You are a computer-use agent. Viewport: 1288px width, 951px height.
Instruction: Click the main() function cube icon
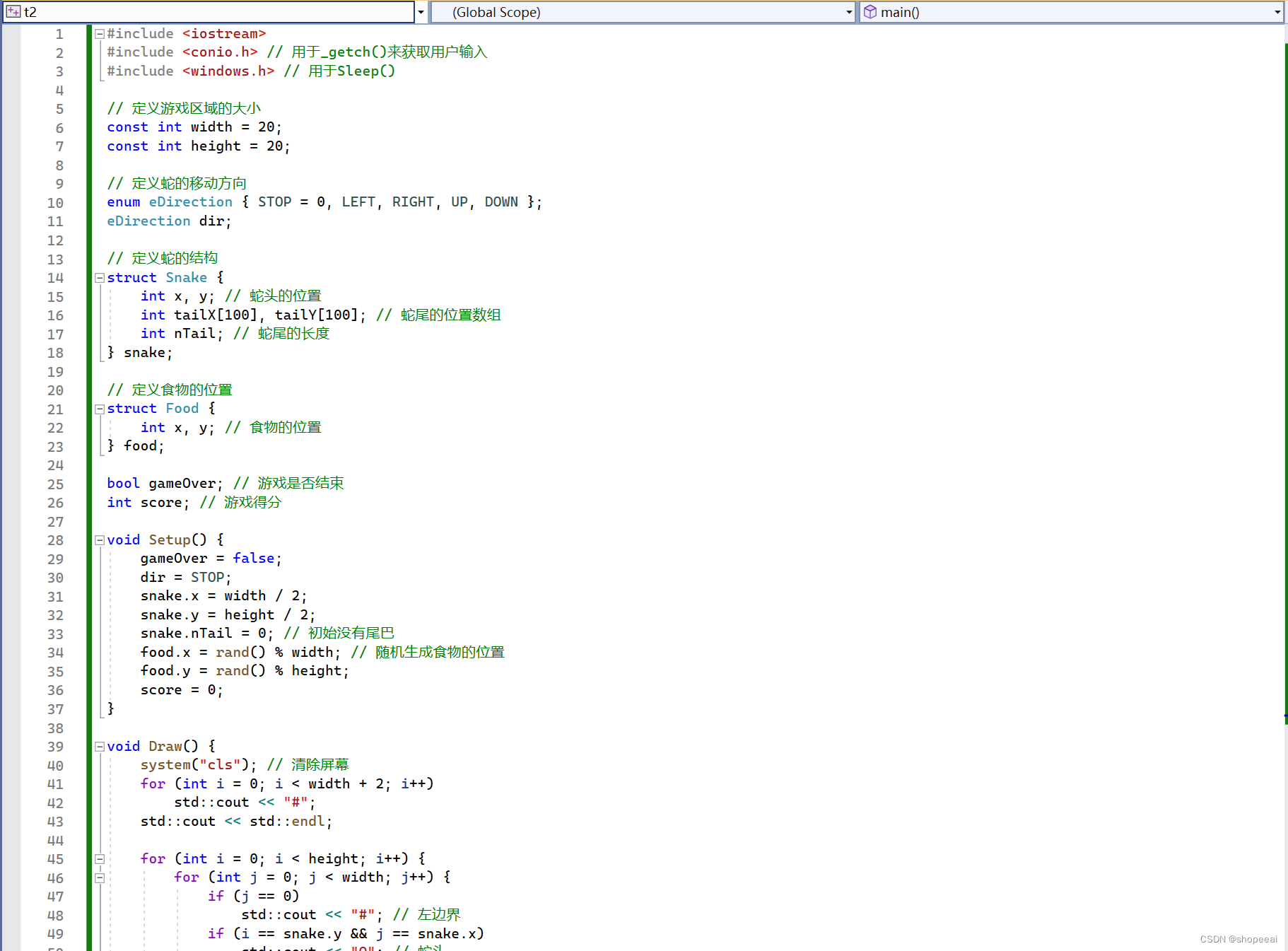pos(870,12)
